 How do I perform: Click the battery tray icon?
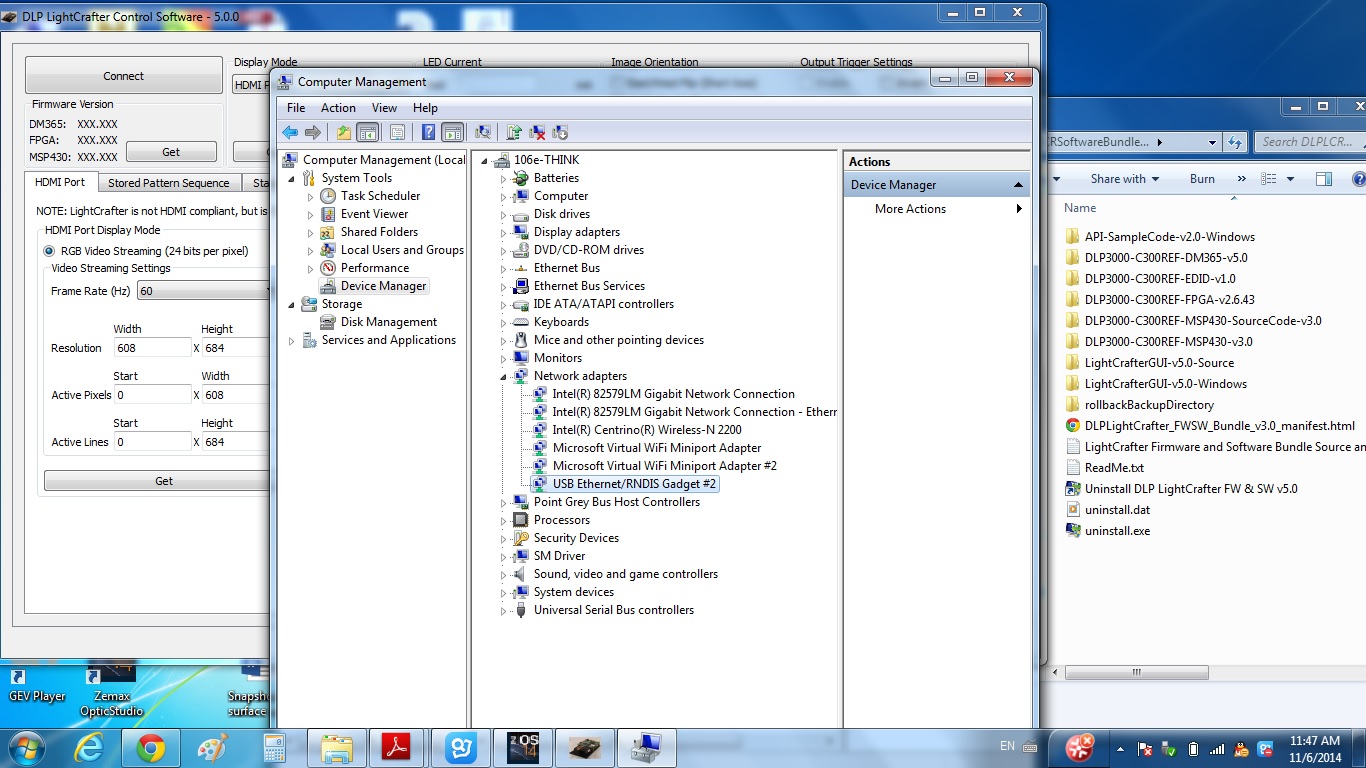[1193, 748]
